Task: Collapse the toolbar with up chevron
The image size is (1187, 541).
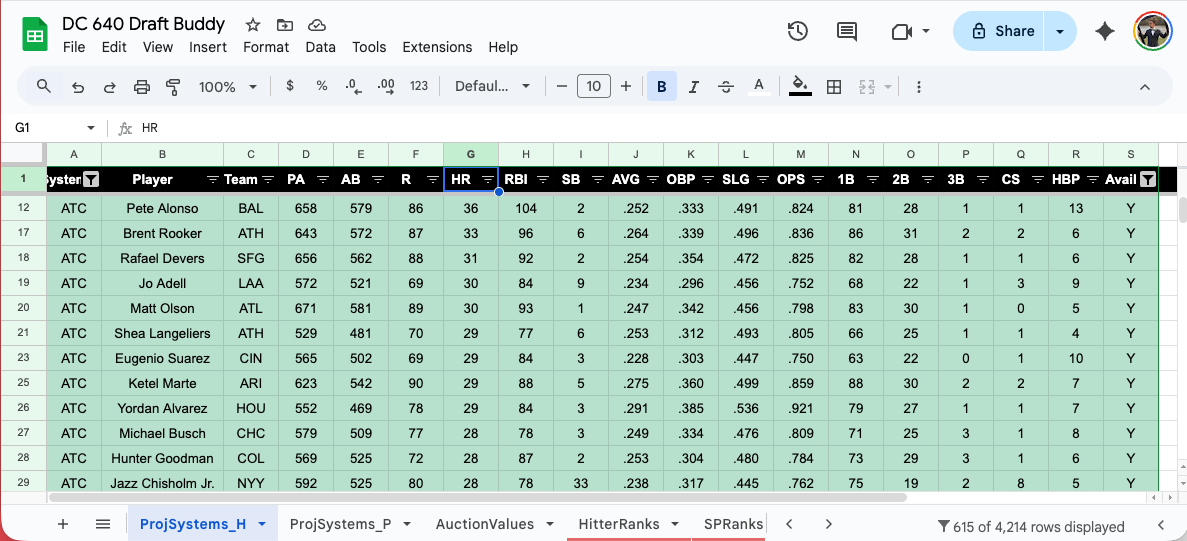Action: click(1145, 86)
